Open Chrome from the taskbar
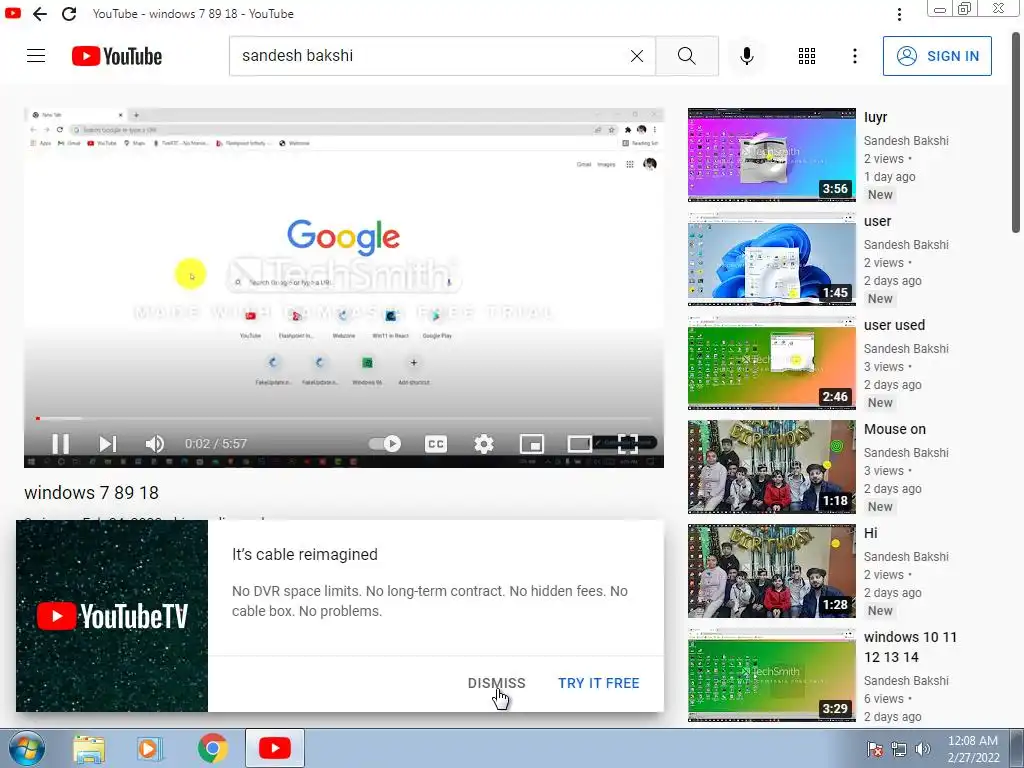The height and width of the screenshot is (768, 1024). 212,748
